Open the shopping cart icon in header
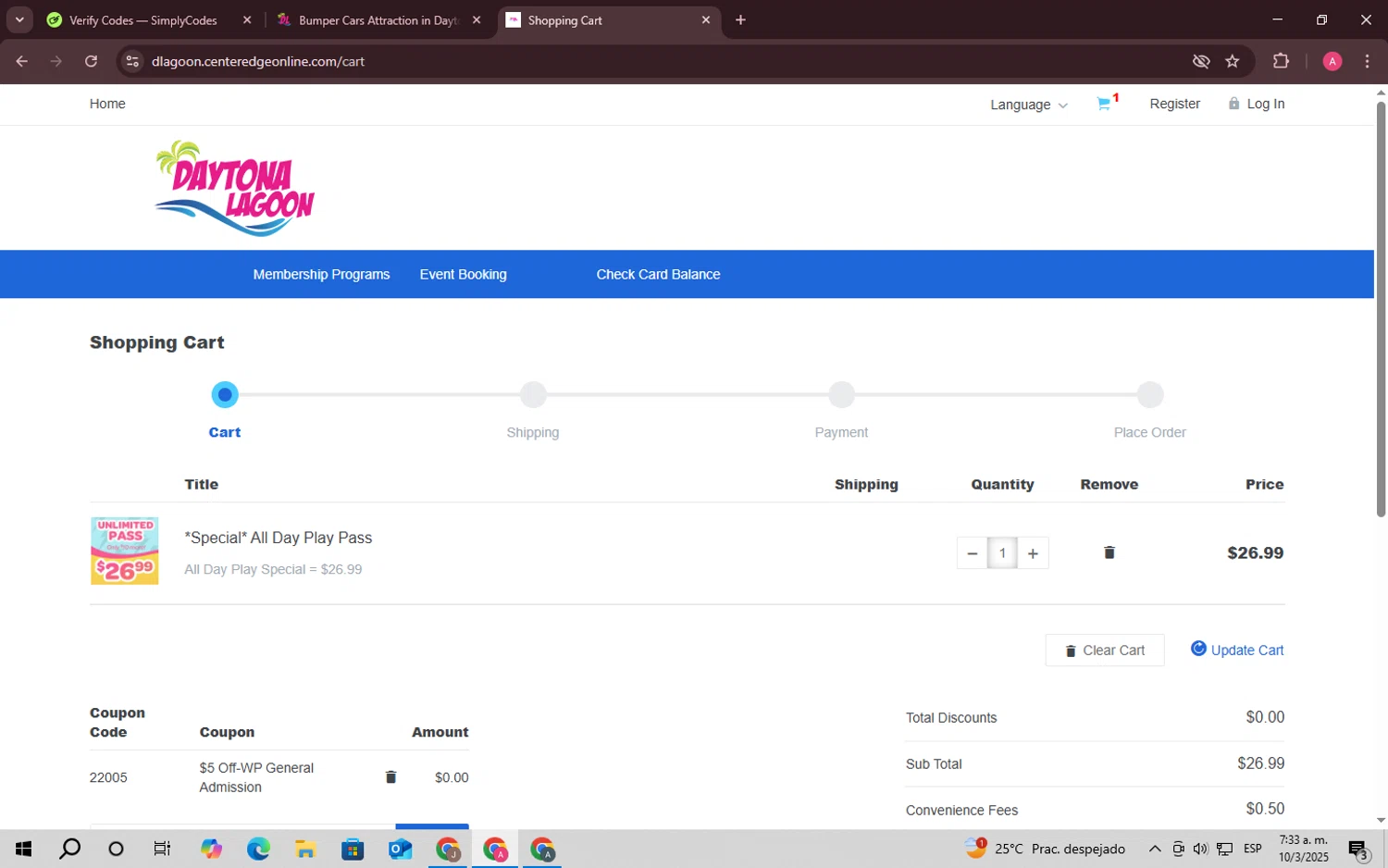This screenshot has height=868, width=1388. click(1104, 104)
